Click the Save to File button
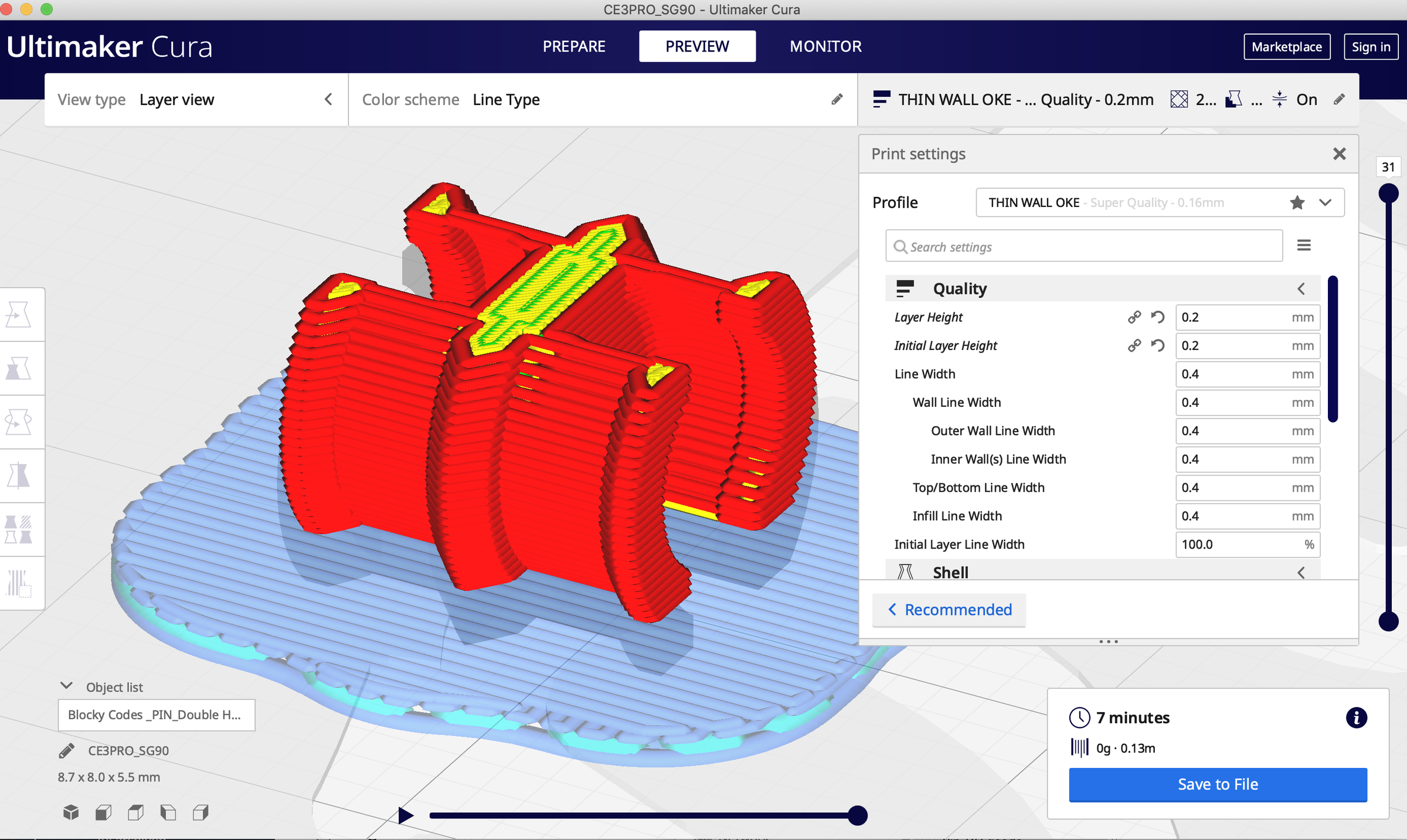The width and height of the screenshot is (1407, 840). pos(1218,784)
